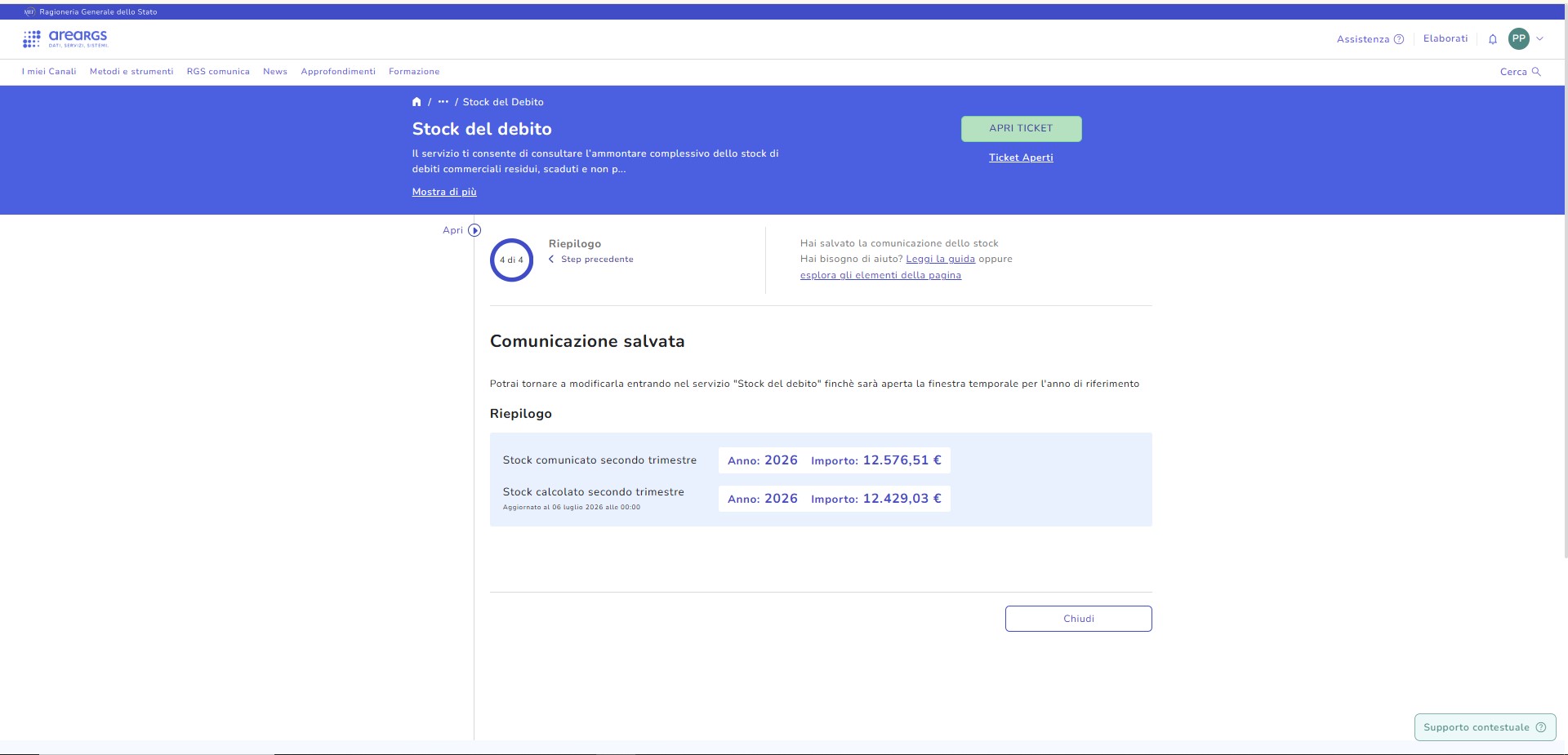Click Stock comunicato secondo trimestre label
Screen dimensions: 1568x755
tap(599, 460)
